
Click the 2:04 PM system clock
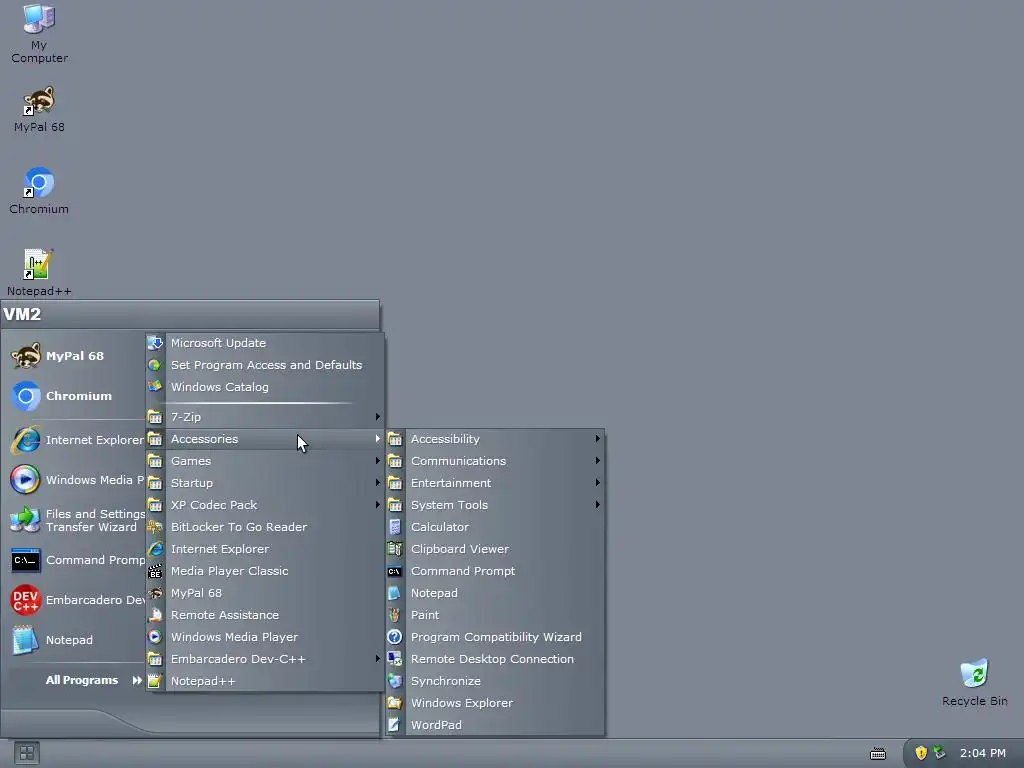[x=982, y=753]
